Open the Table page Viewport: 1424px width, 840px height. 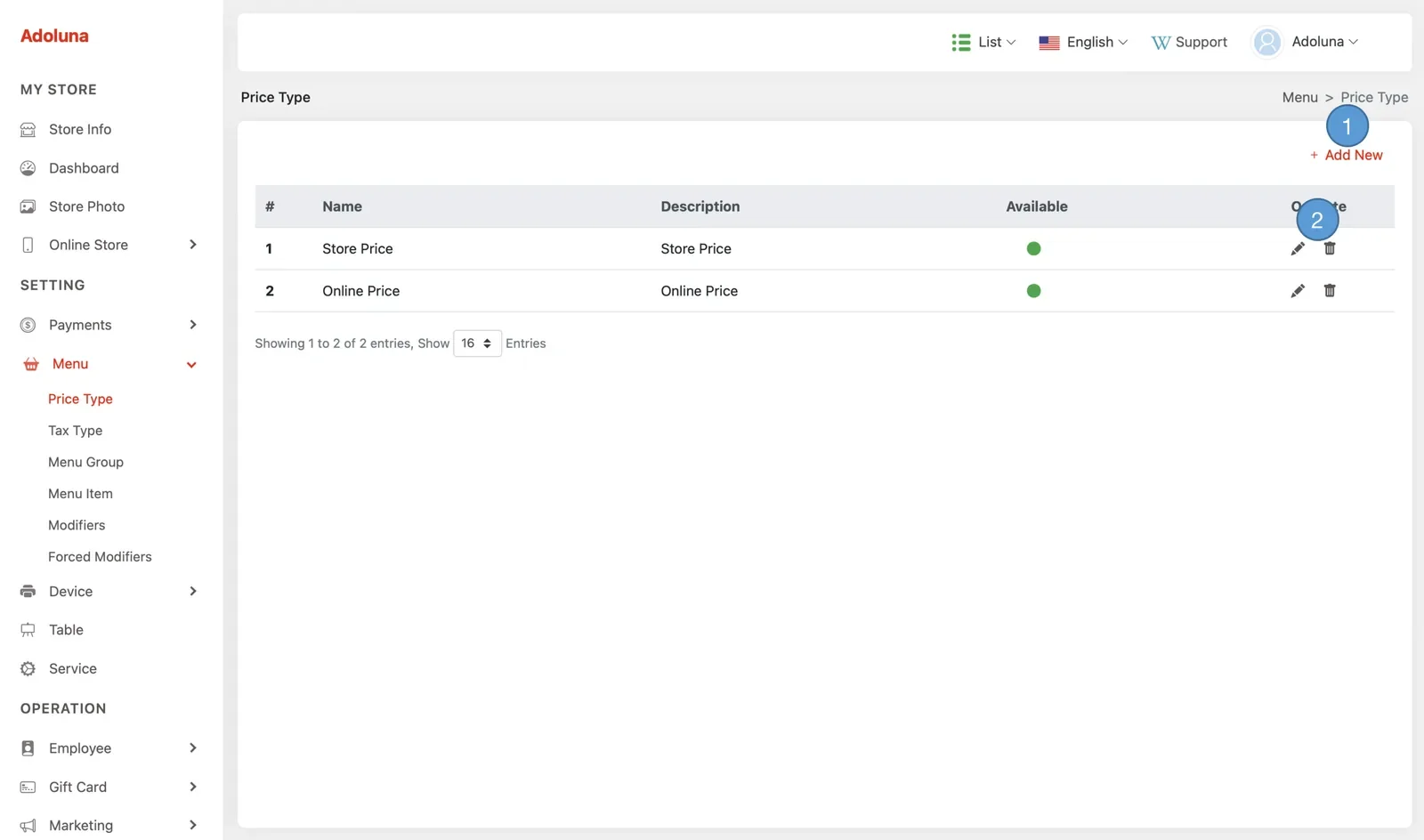point(66,630)
